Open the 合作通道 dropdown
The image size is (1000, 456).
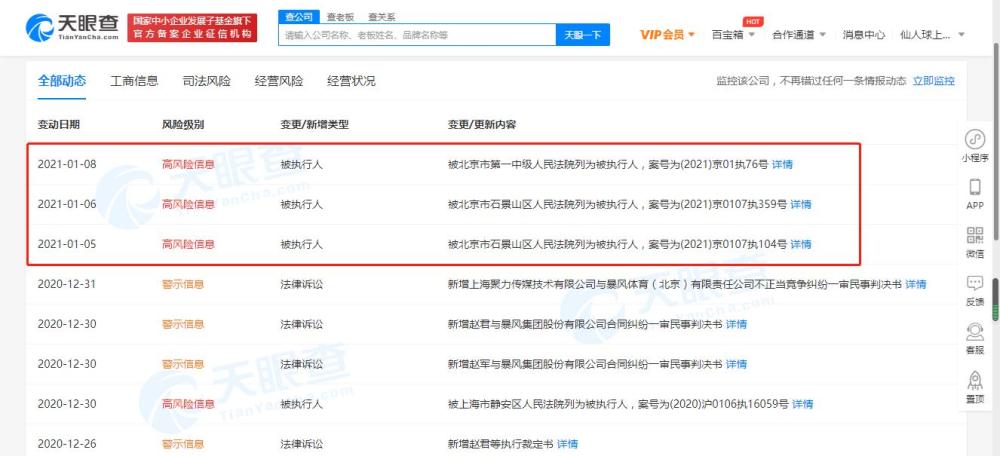(798, 34)
